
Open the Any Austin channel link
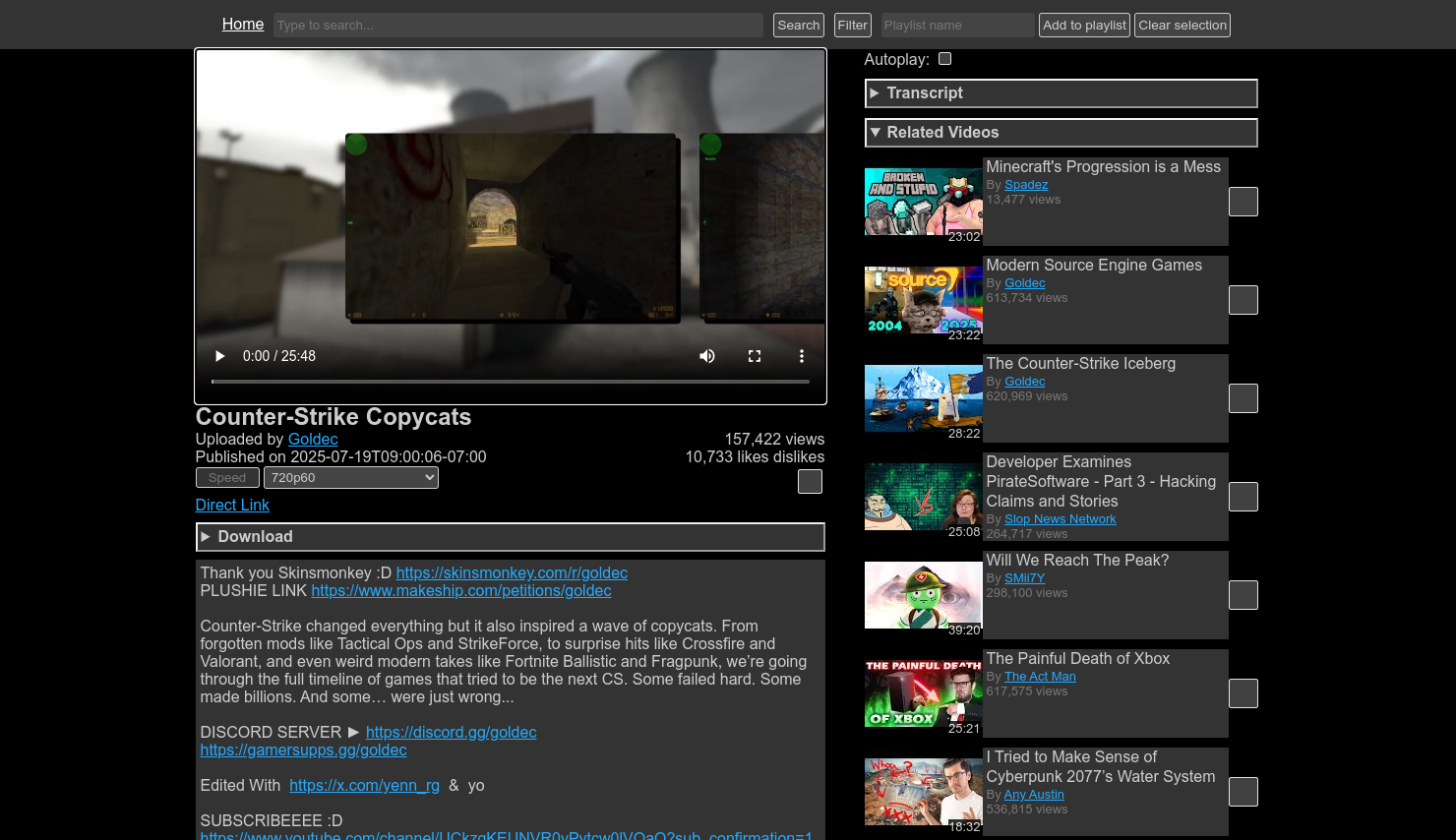[1034, 795]
